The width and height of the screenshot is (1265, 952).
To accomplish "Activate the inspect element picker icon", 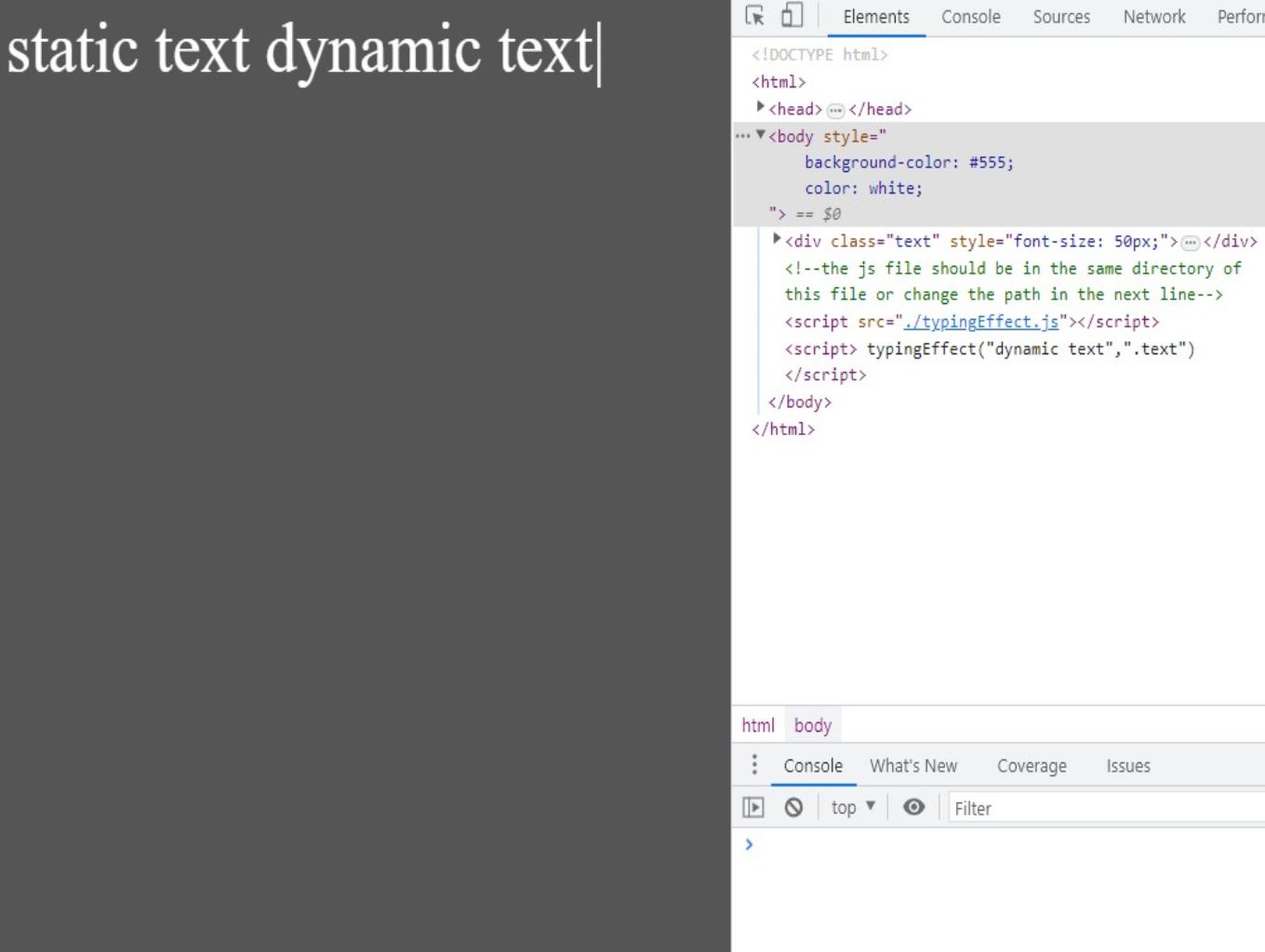I will [754, 16].
